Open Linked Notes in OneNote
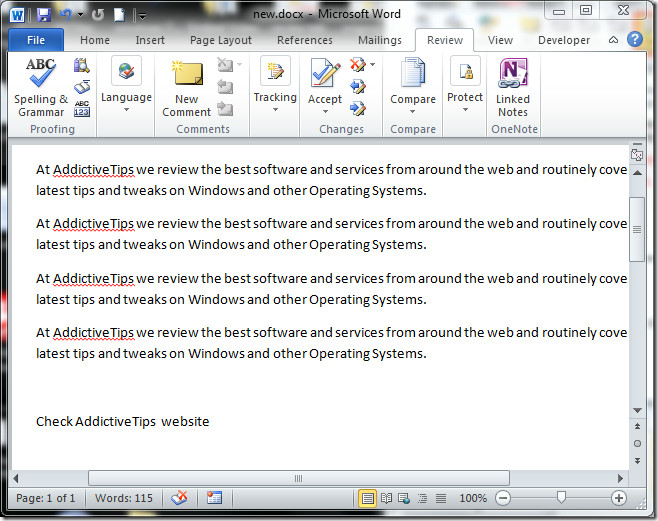Screen dimensions: 658x521 (x=513, y=88)
